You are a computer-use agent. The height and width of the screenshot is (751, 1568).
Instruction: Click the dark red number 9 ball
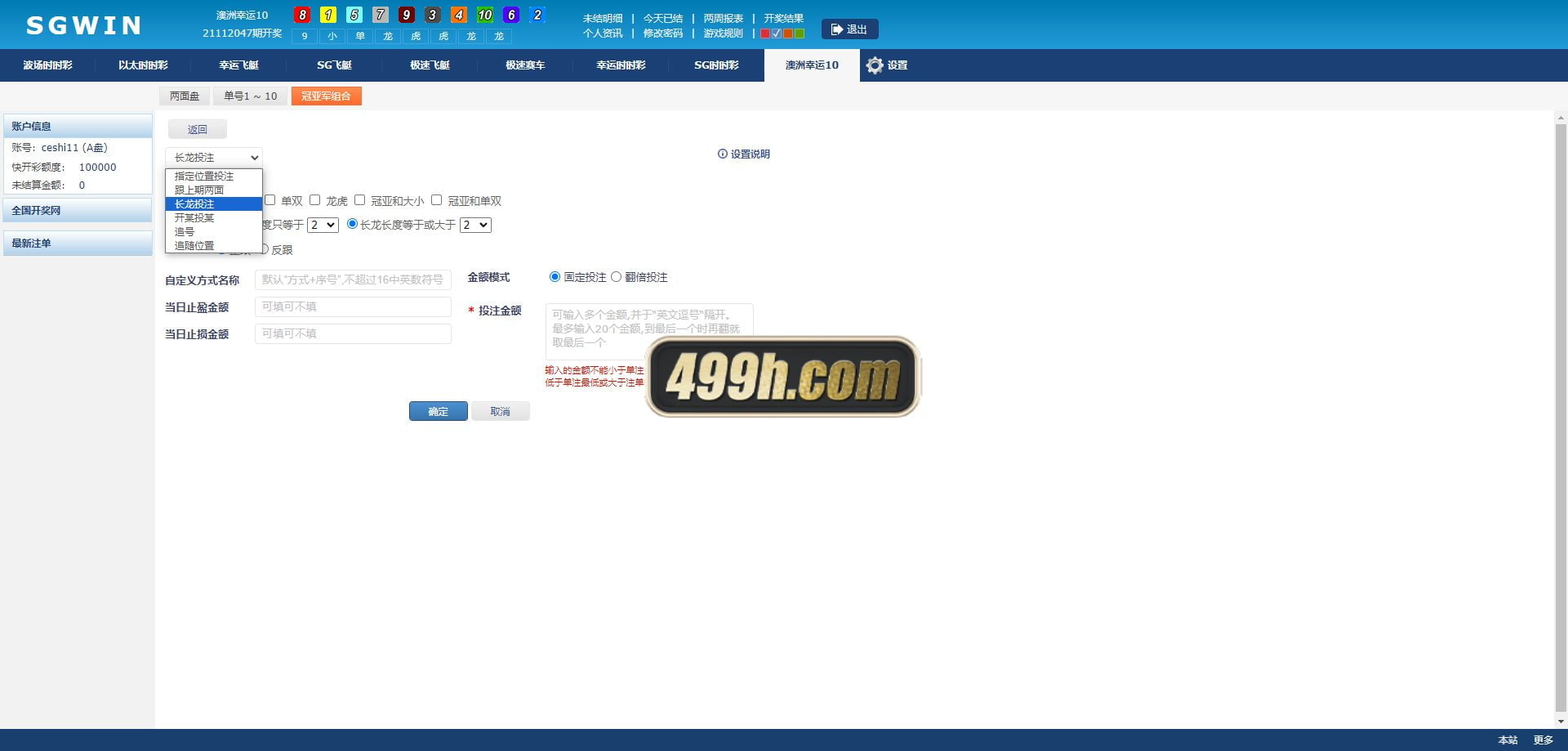click(x=407, y=15)
